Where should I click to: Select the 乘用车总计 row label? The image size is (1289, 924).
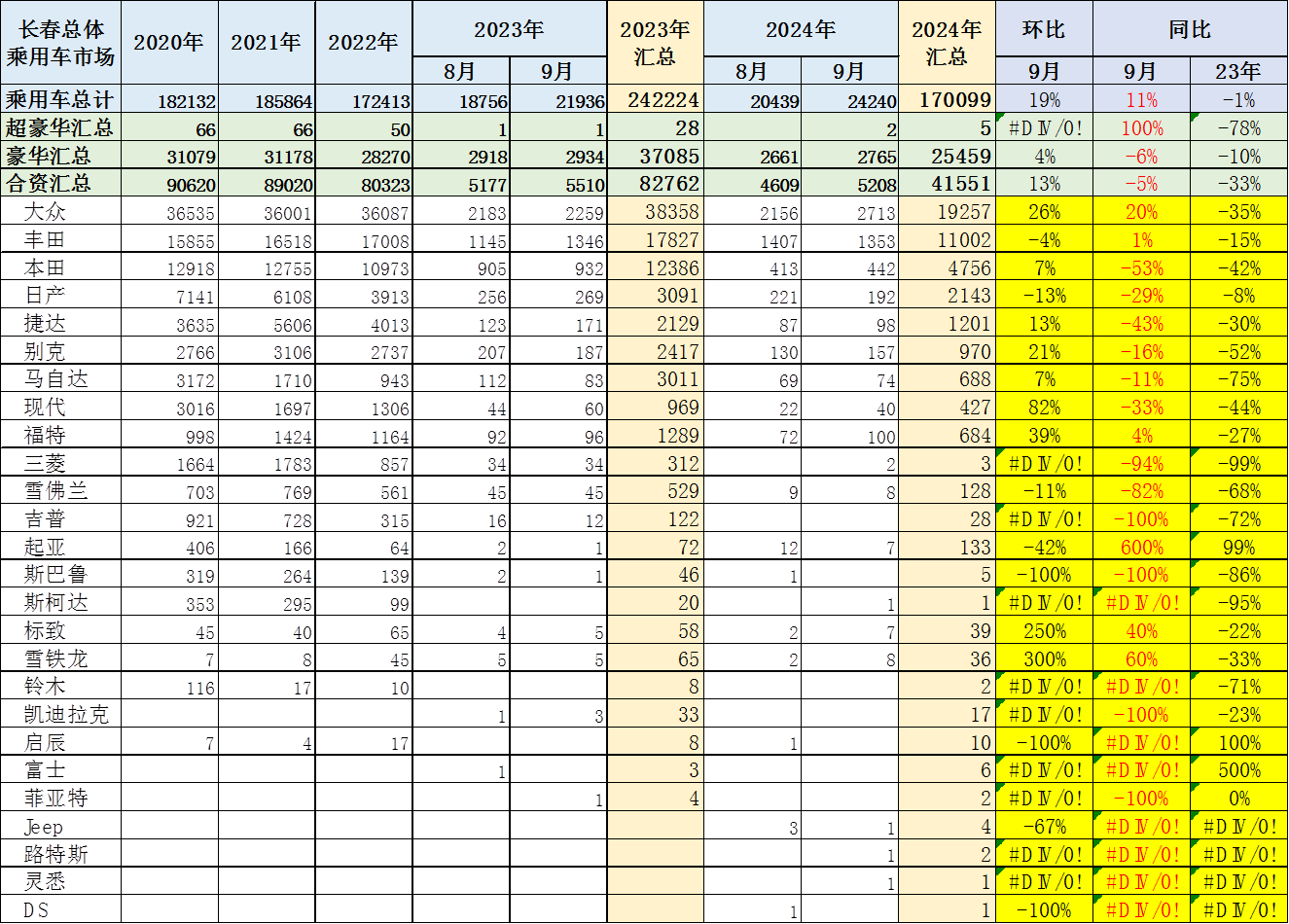pos(60,99)
